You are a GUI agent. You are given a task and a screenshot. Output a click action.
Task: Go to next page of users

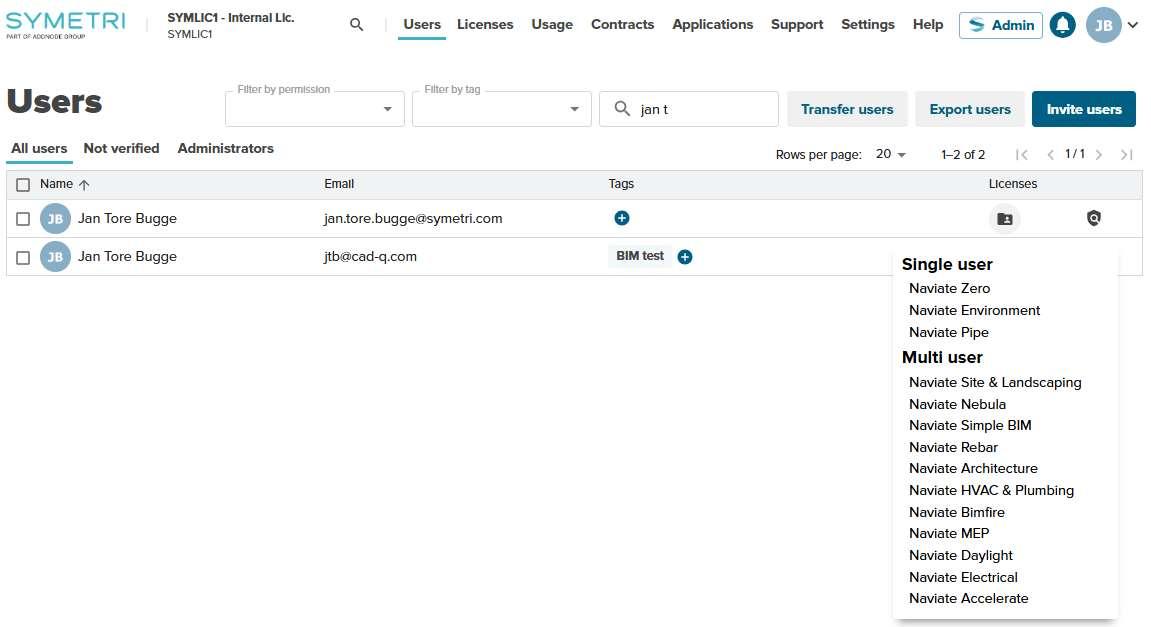pyautogui.click(x=1099, y=154)
